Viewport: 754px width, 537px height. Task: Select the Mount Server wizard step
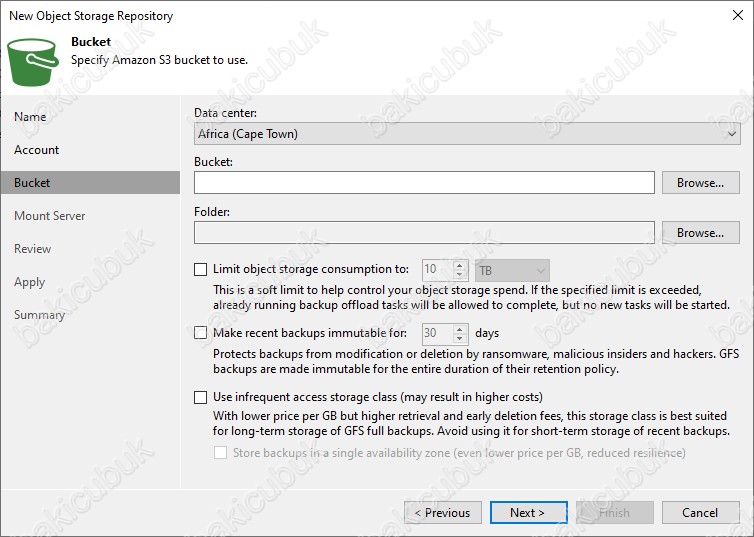pos(50,216)
